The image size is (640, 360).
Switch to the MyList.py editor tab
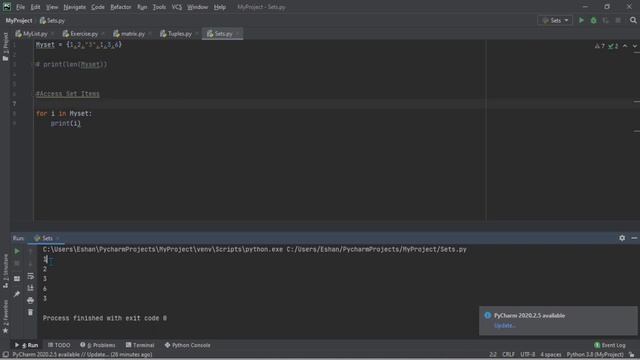point(35,34)
